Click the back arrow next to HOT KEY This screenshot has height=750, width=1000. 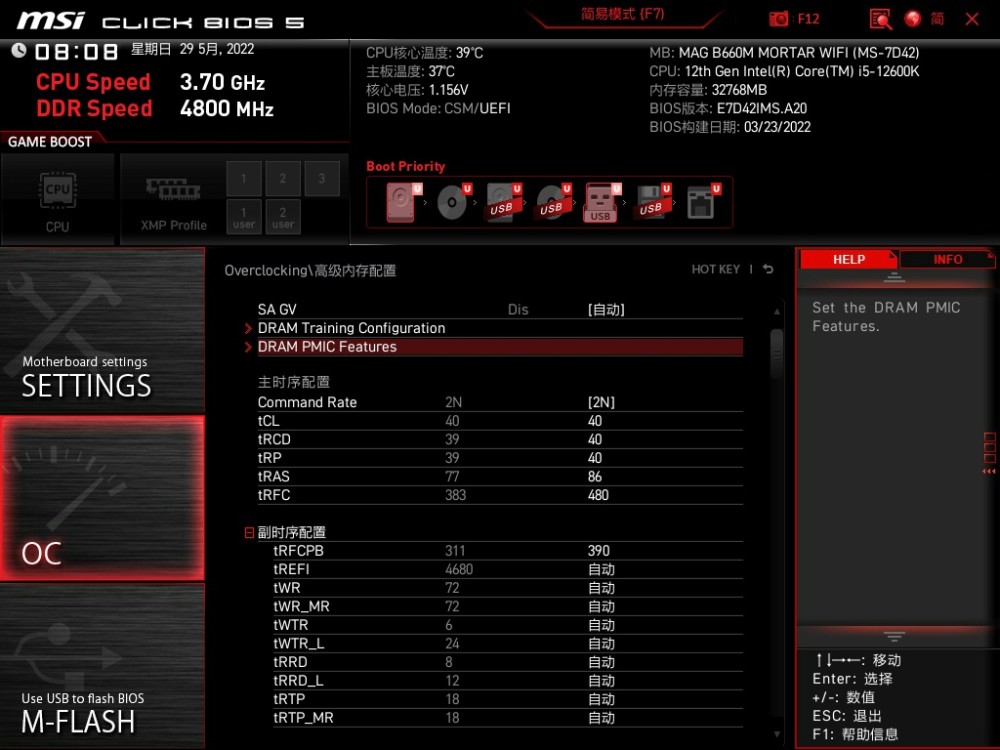[x=768, y=269]
